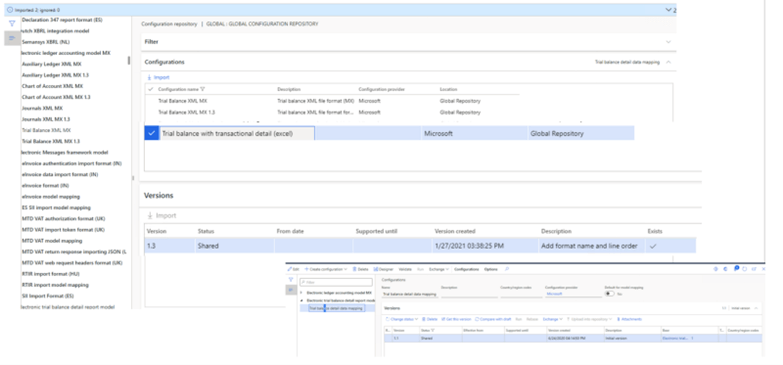This screenshot has width=783, height=365.
Task: Click the Trial balance with transactional detail (excel) name cell
Action: tap(237, 133)
